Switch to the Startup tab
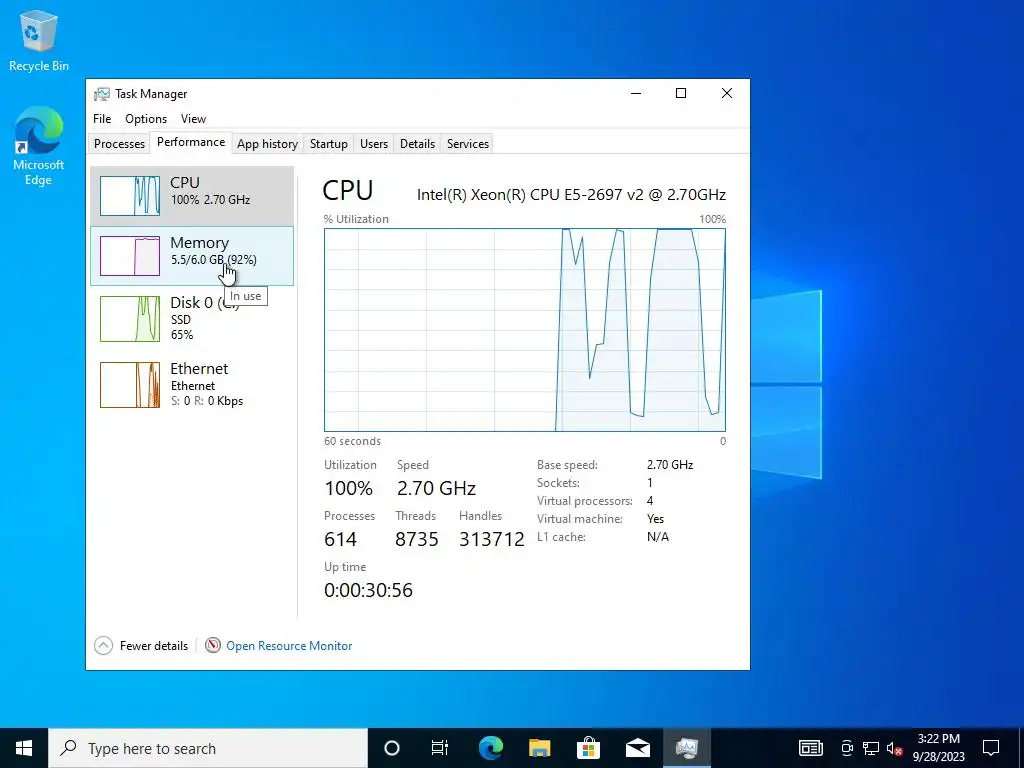The height and width of the screenshot is (768, 1024). pyautogui.click(x=328, y=144)
